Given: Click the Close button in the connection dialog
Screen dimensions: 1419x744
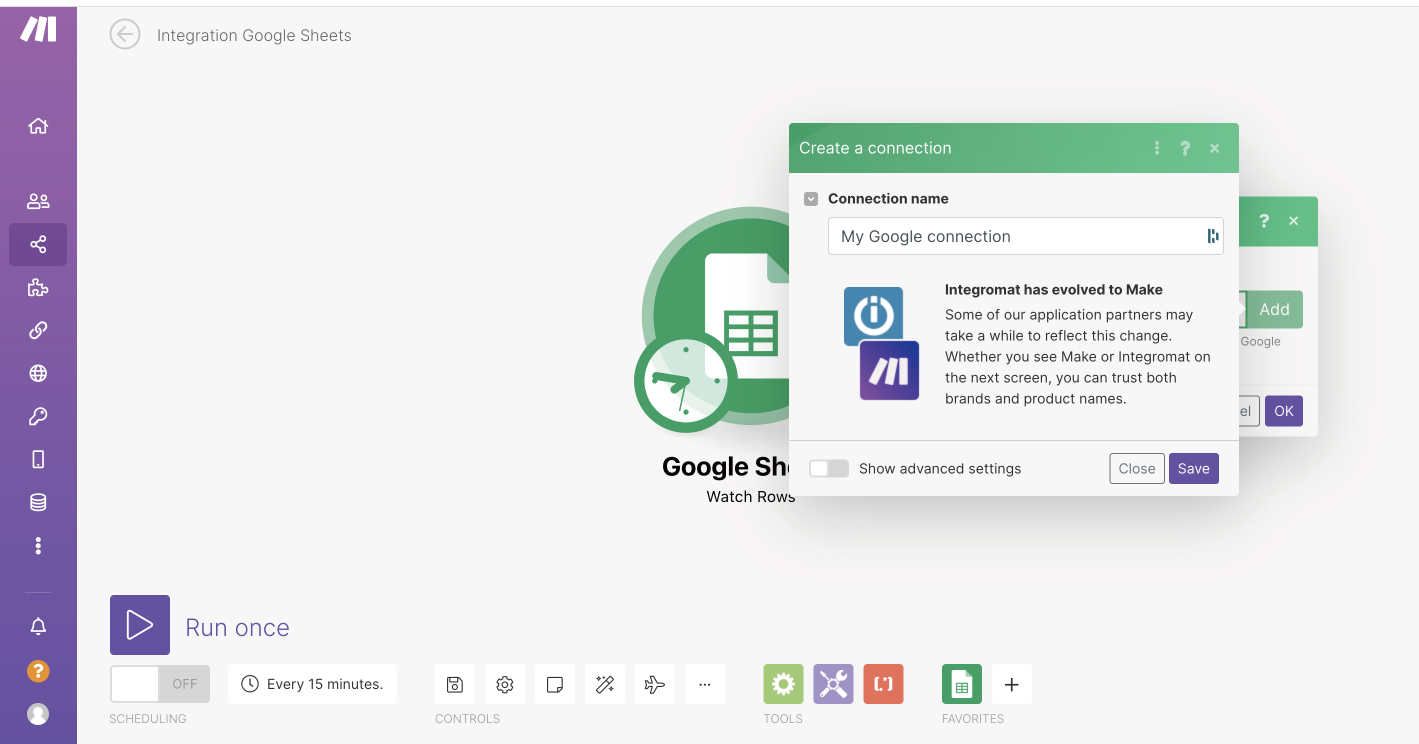Looking at the screenshot, I should tap(1137, 468).
